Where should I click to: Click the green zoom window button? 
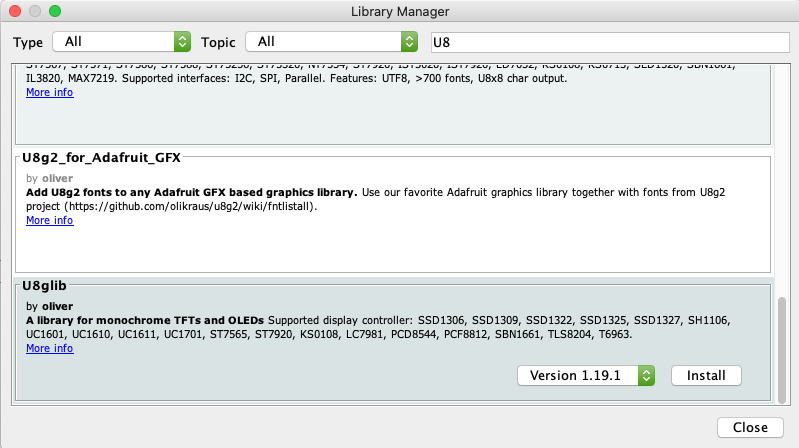[54, 12]
